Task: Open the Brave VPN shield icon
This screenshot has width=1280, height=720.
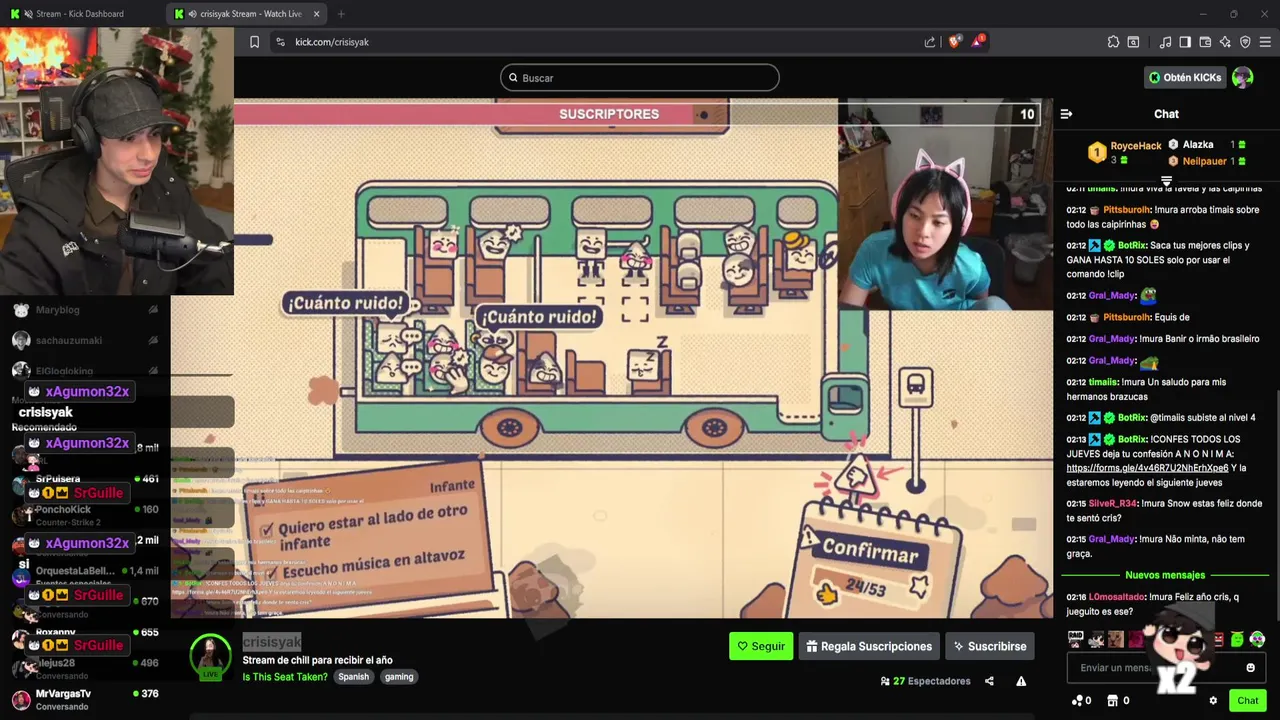Action: tap(1245, 42)
